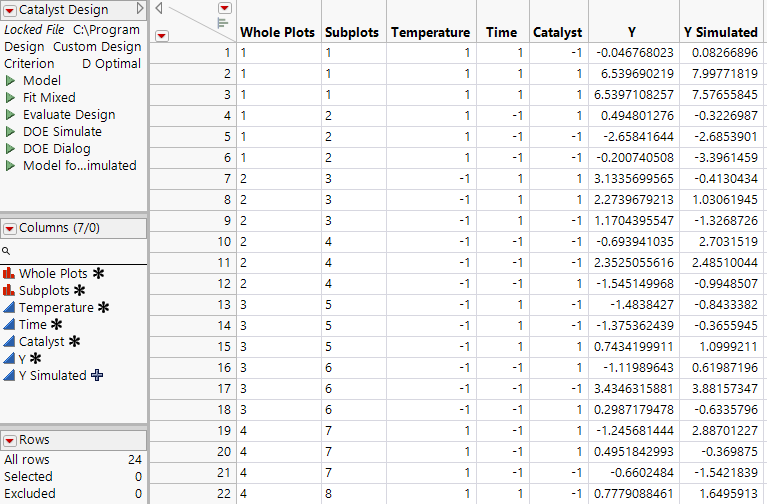Click the Whole Plots nominal type icon
The height and width of the screenshot is (504, 767).
9,273
